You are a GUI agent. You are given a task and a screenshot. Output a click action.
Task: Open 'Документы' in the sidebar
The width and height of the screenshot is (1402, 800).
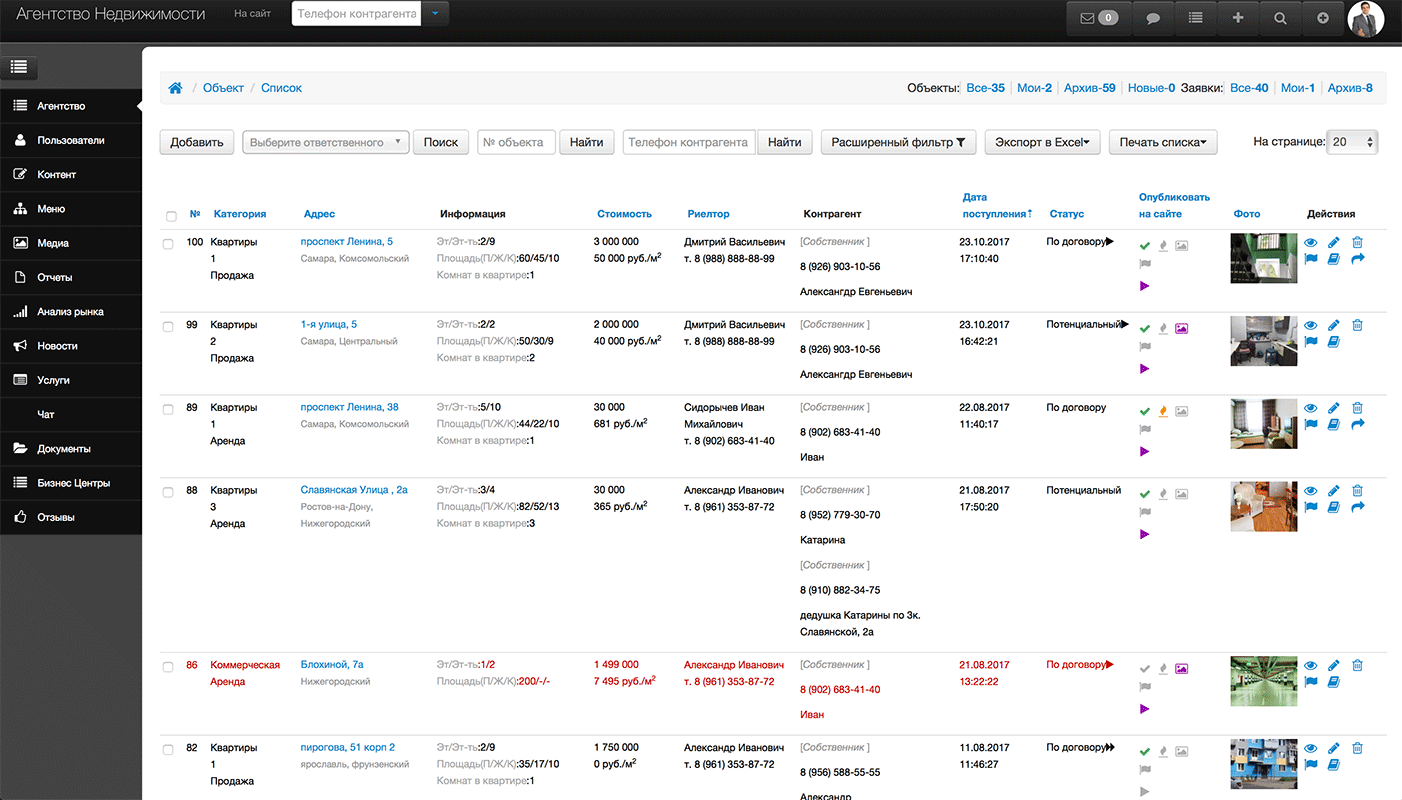coord(70,448)
